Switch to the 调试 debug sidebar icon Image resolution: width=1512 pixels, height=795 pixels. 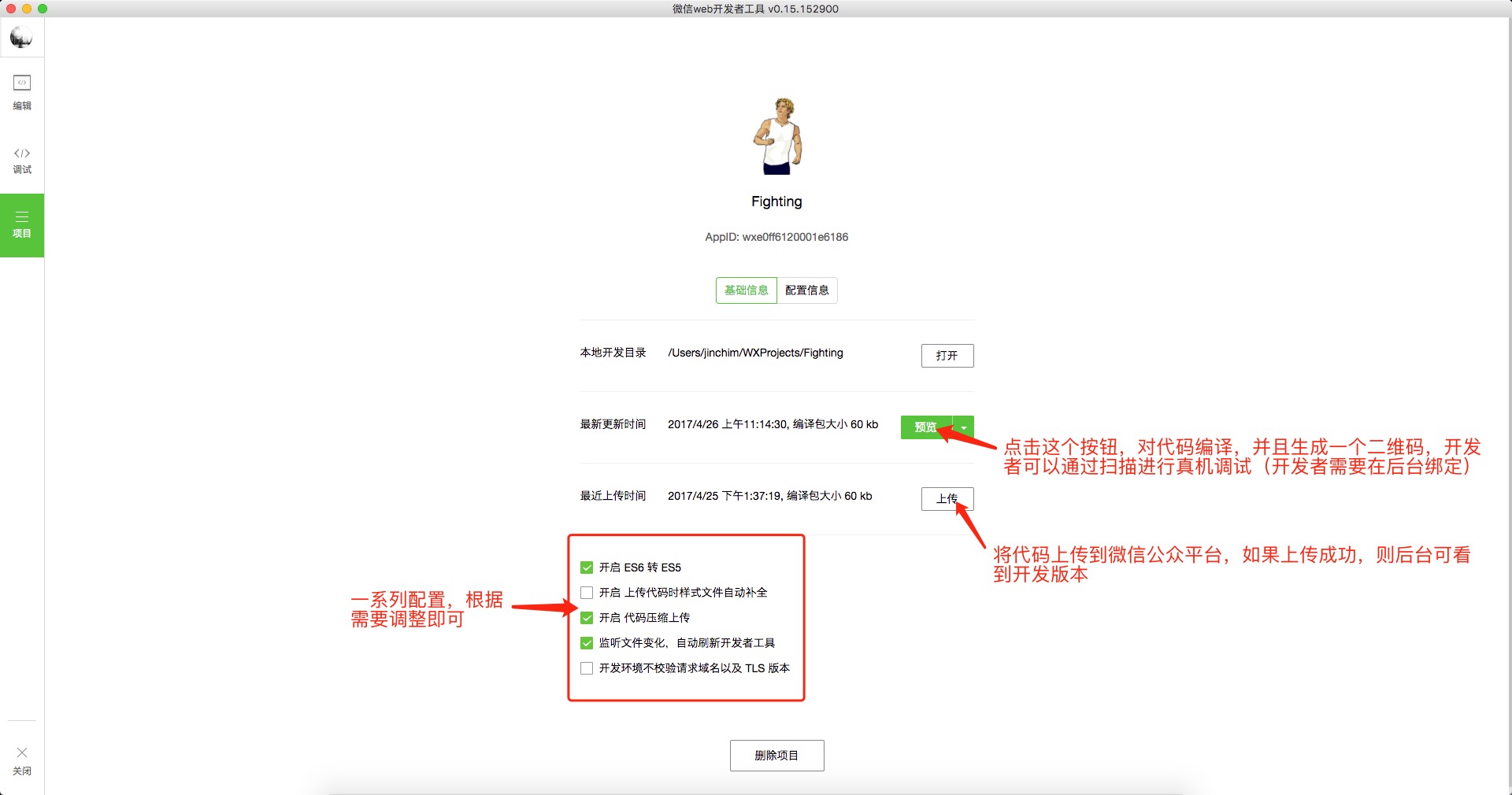pyautogui.click(x=22, y=161)
